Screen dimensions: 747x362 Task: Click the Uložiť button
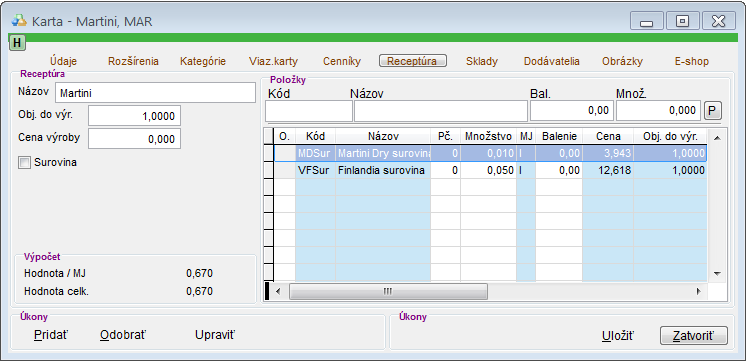click(618, 336)
